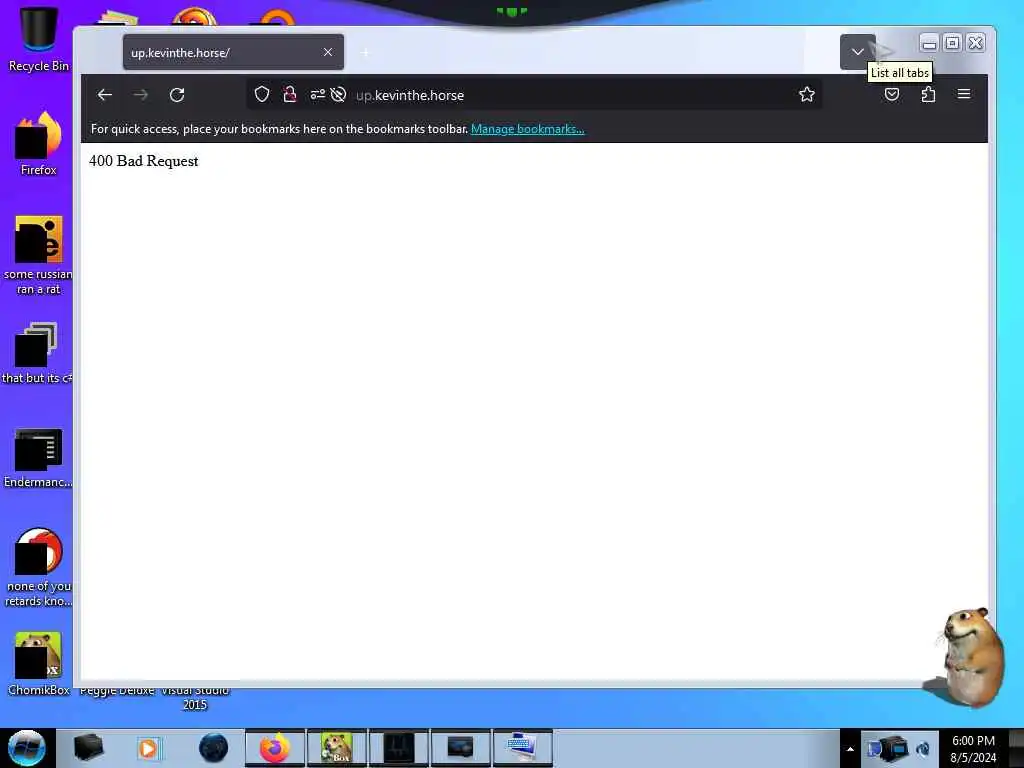This screenshot has width=1024, height=768.
Task: Minimize the Firefox window
Action: pos(929,43)
